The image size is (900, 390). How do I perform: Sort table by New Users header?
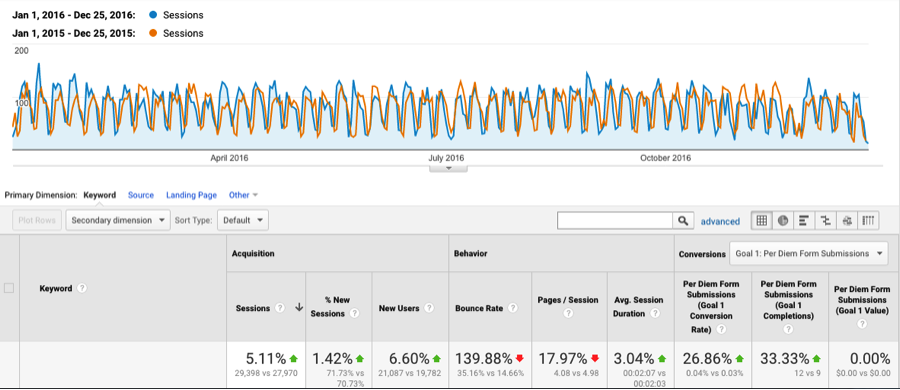point(399,308)
